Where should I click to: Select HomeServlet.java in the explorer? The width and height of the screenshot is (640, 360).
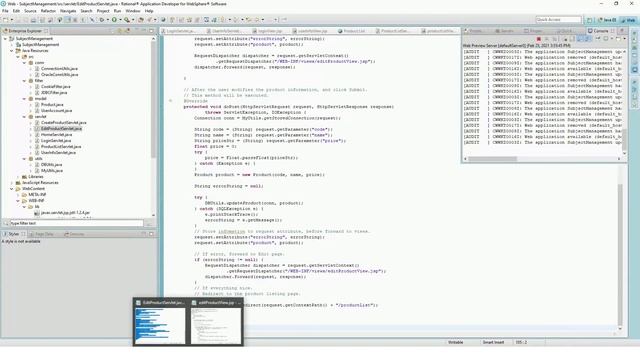click(56, 135)
